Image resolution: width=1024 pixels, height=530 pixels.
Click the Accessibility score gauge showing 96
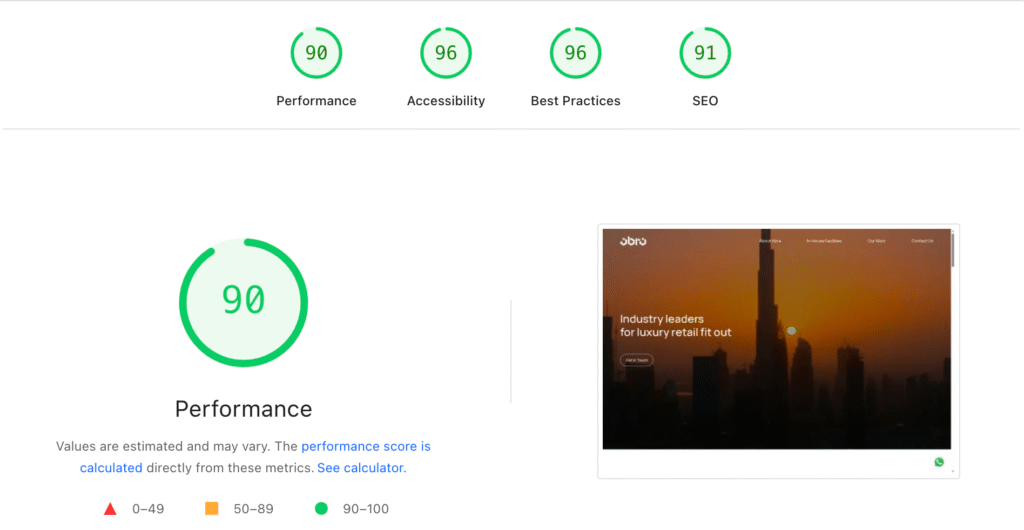[x=446, y=54]
